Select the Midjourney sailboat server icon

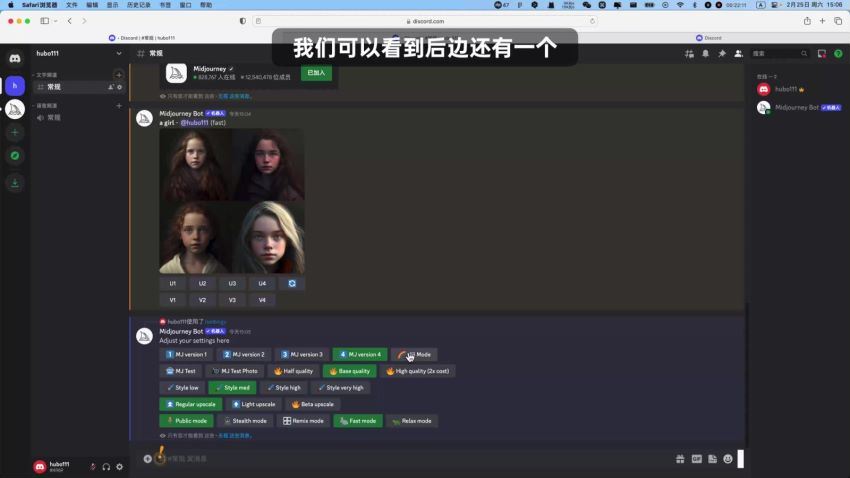pyautogui.click(x=15, y=109)
